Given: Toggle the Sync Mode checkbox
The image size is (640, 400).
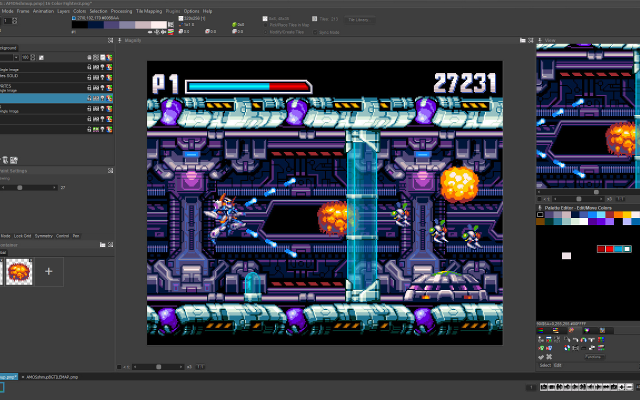Looking at the screenshot, I should pyautogui.click(x=315, y=32).
